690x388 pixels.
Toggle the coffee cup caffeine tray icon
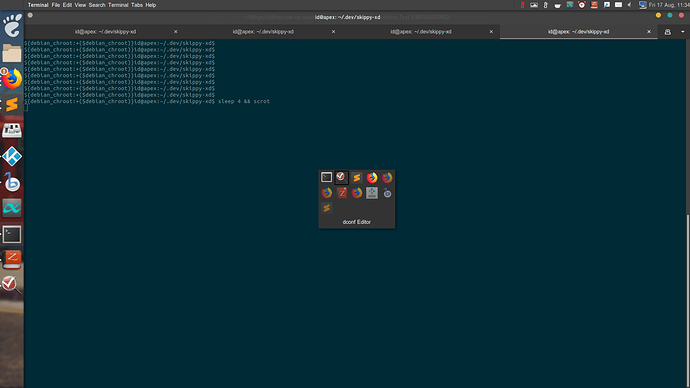pyautogui.click(x=557, y=5)
